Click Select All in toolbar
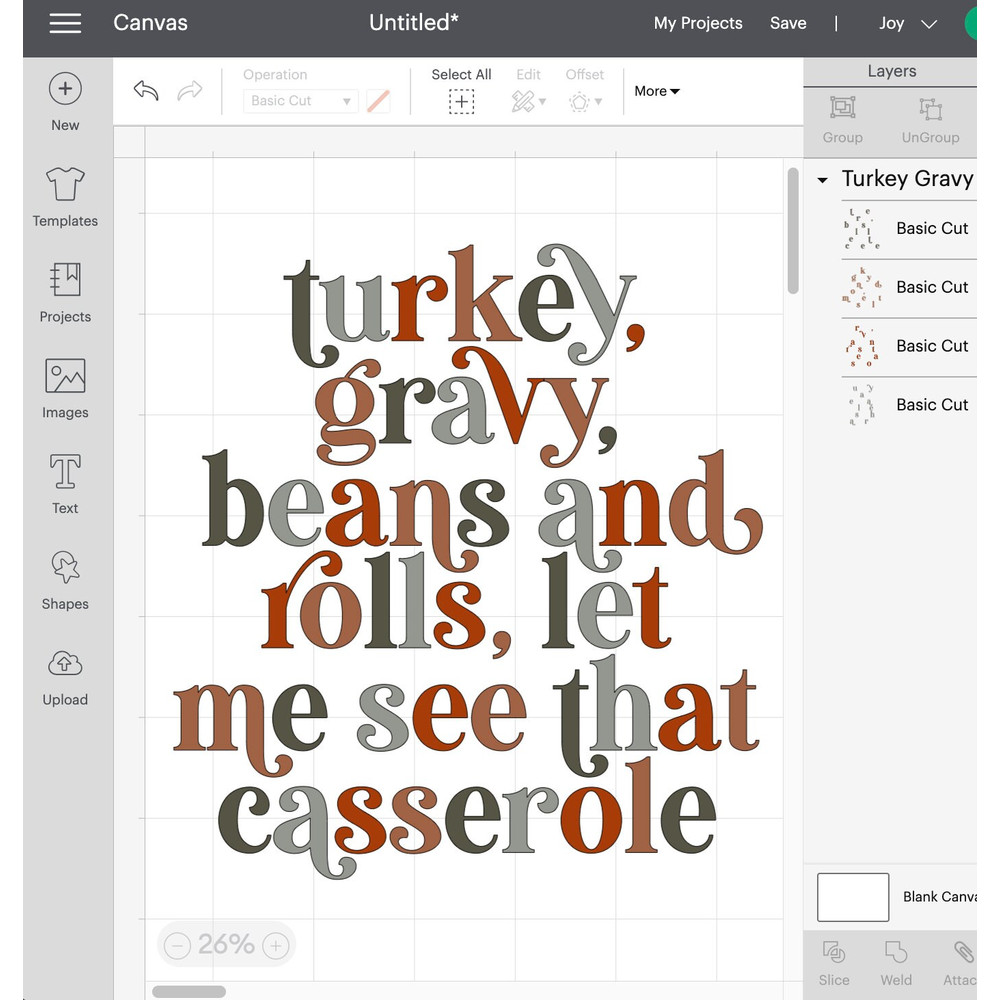Image resolution: width=1000 pixels, height=1000 pixels. pyautogui.click(x=461, y=91)
